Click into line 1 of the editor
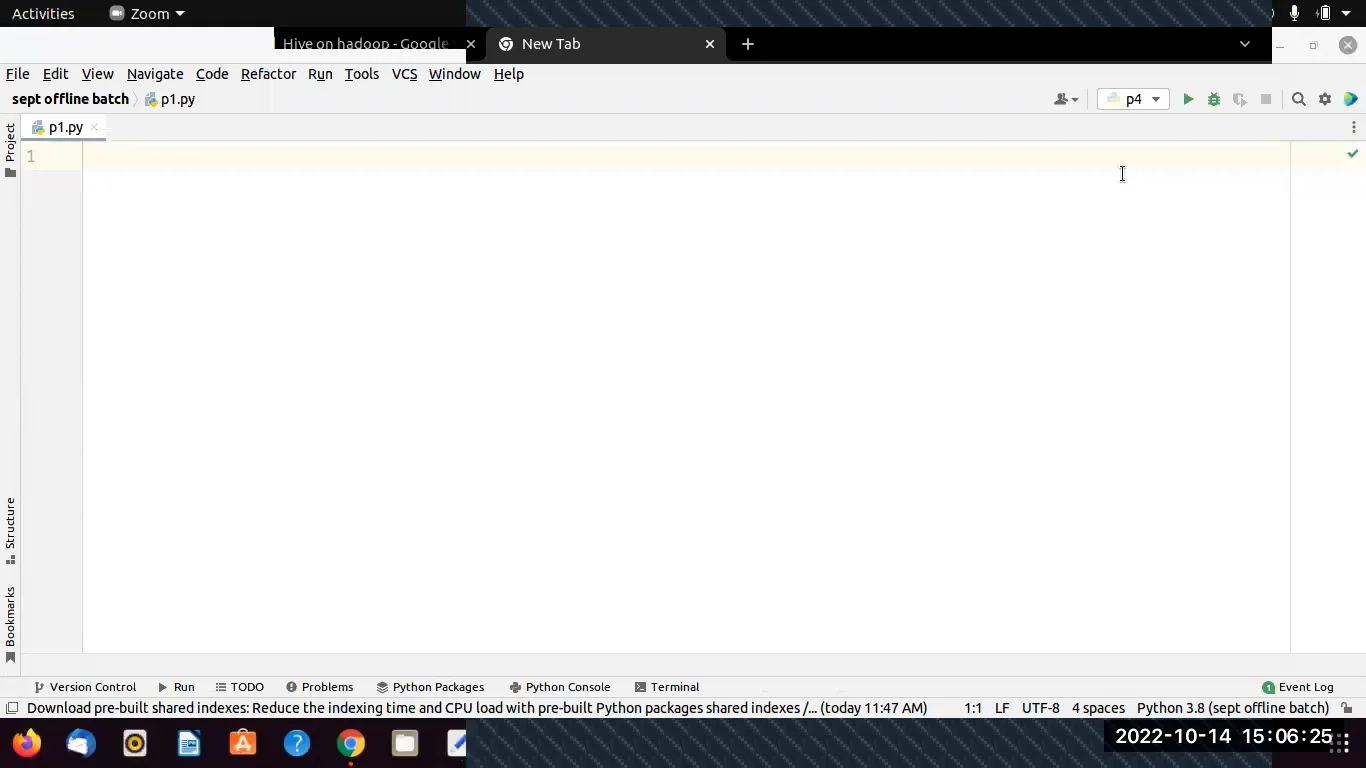Screen dimensions: 1366x768 686,156
